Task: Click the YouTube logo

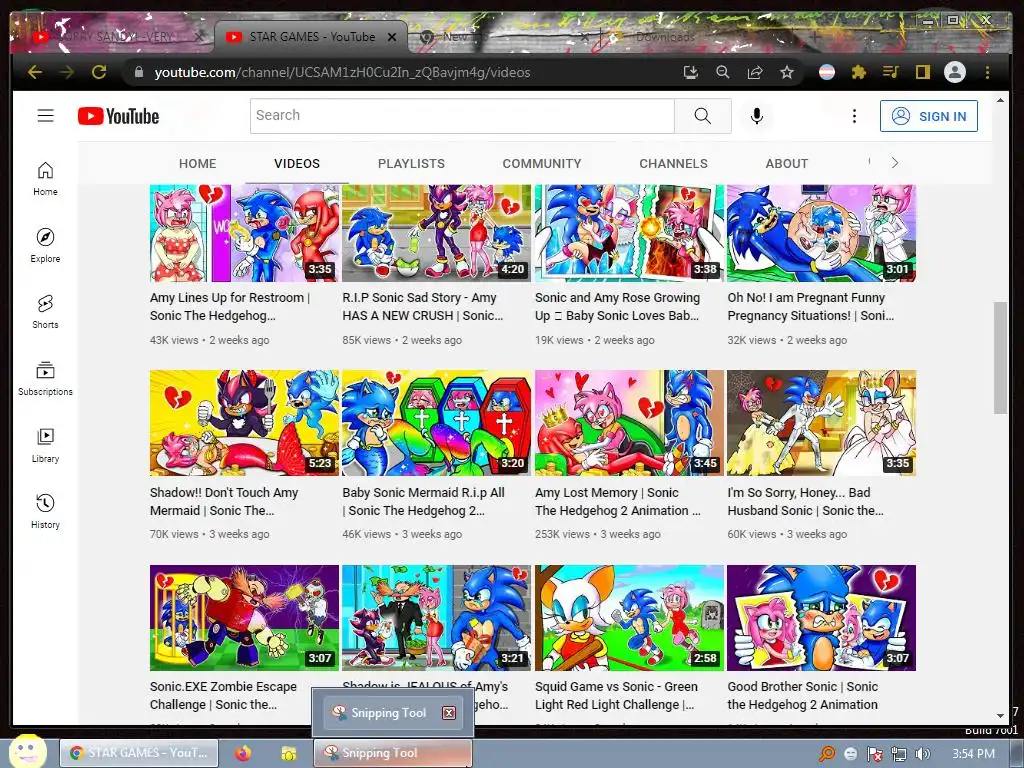Action: click(118, 116)
